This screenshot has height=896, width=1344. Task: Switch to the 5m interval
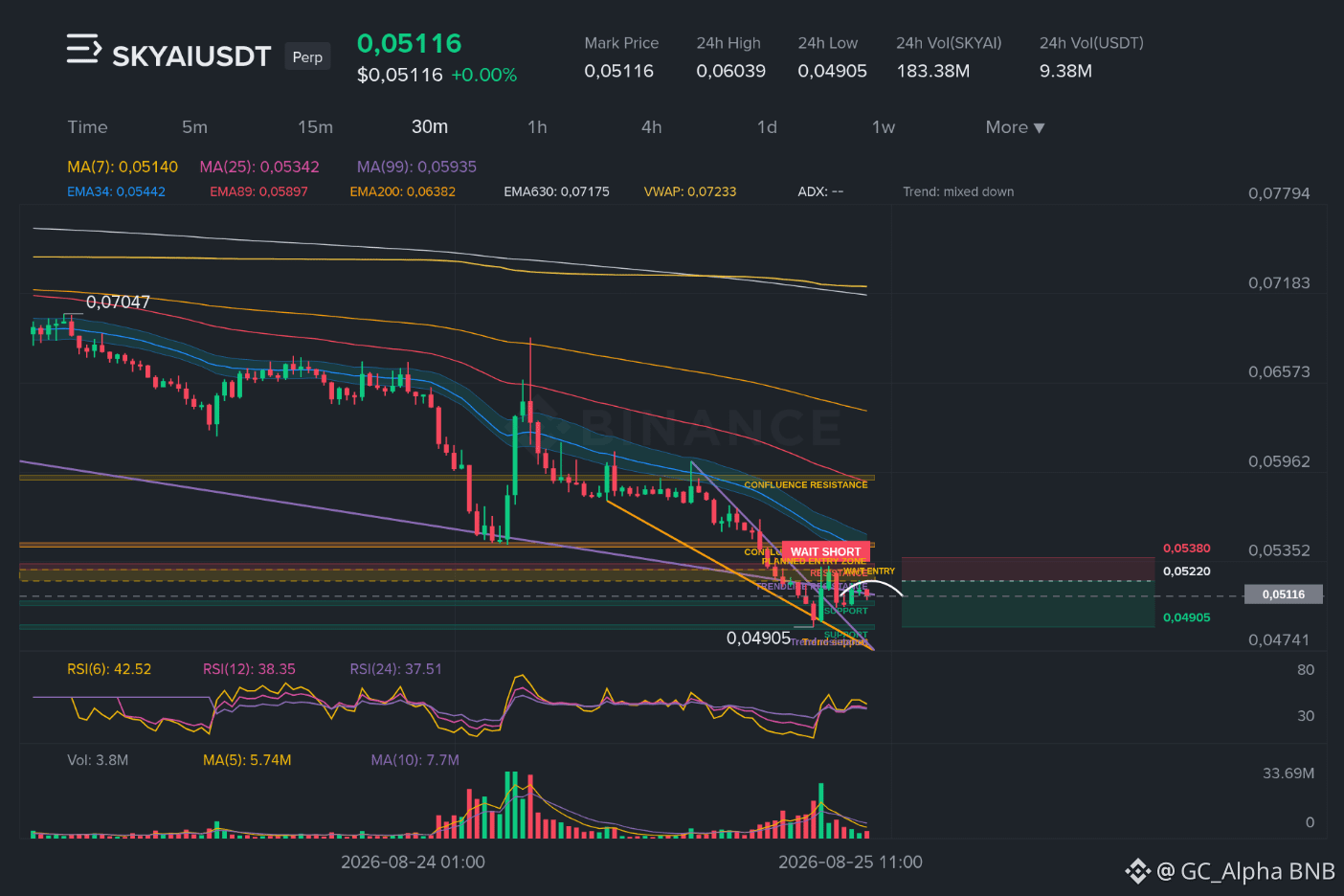click(194, 127)
